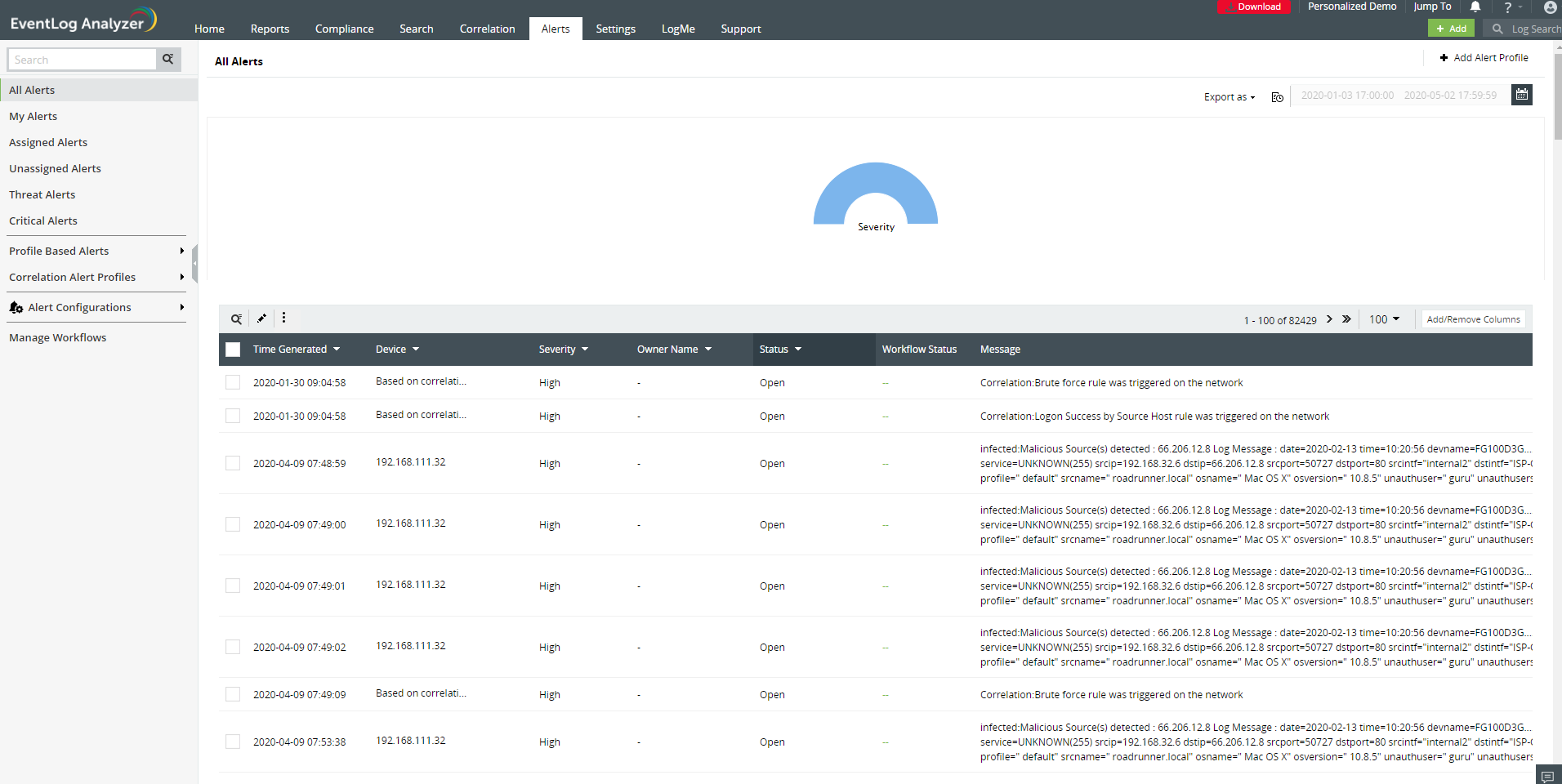This screenshot has height=784, width=1562.
Task: Open the 100 rows-per-page dropdown
Action: pos(1384,319)
